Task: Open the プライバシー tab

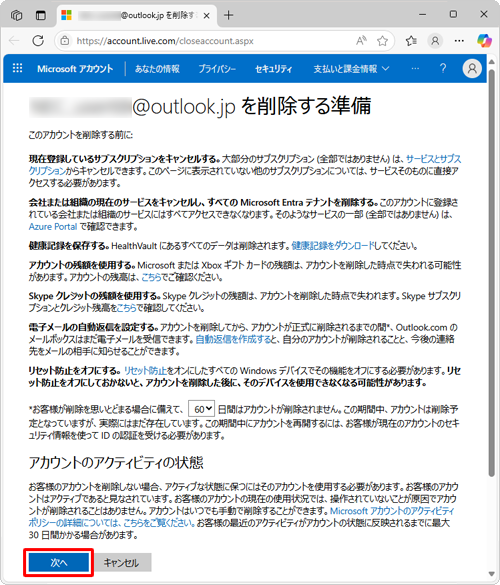Action: (x=217, y=69)
